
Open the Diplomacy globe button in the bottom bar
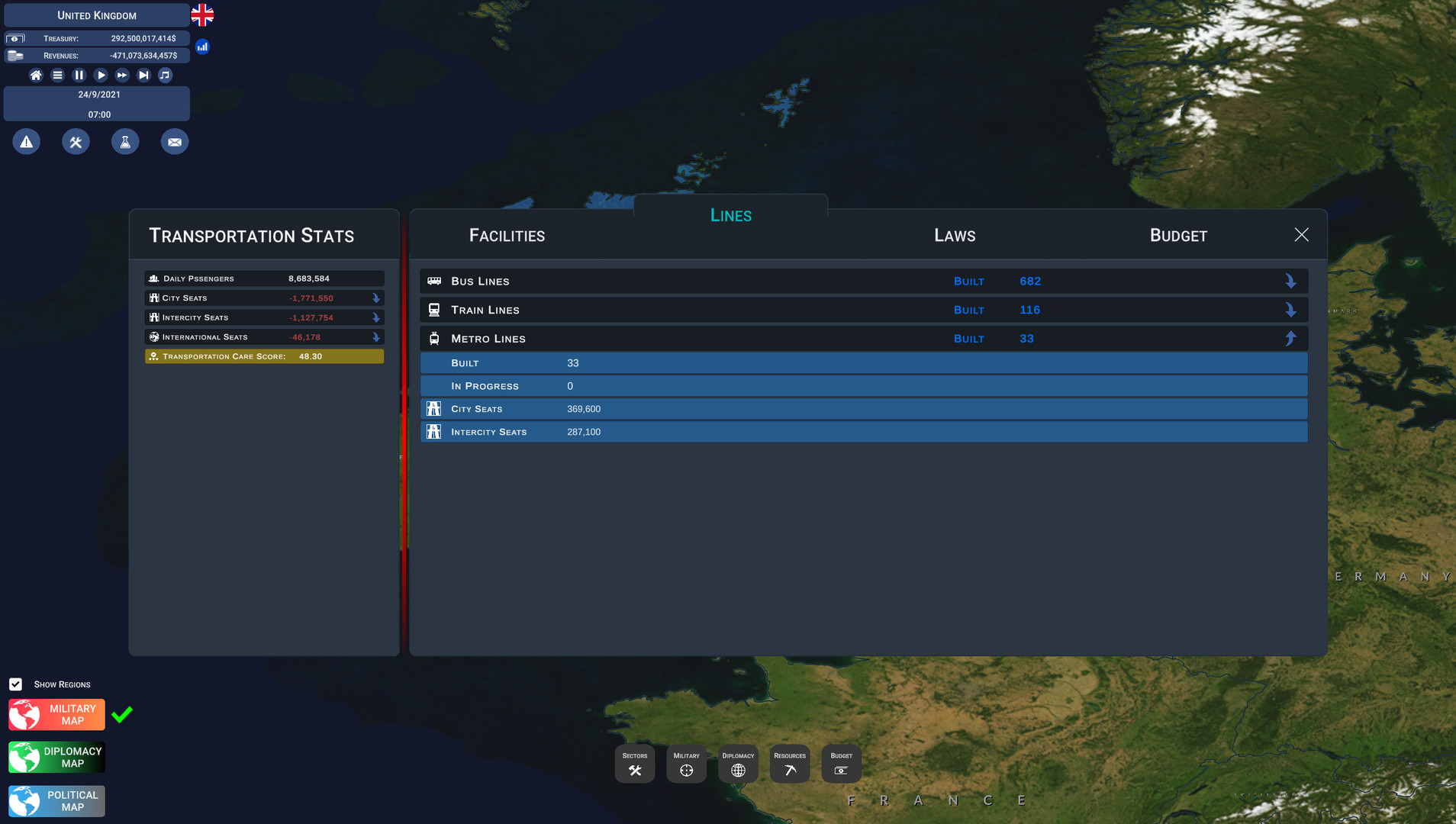coord(738,764)
